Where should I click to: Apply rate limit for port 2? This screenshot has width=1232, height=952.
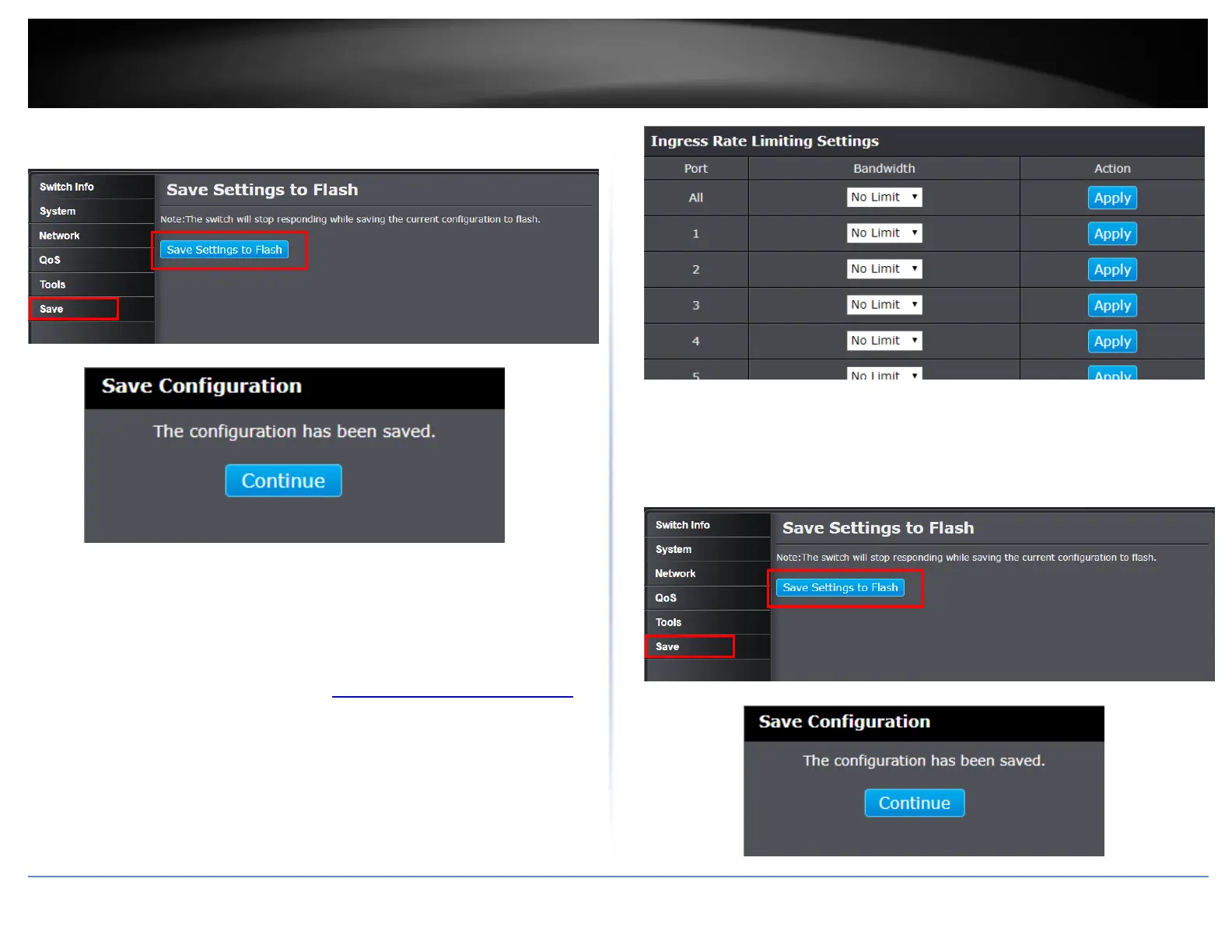coord(1112,270)
